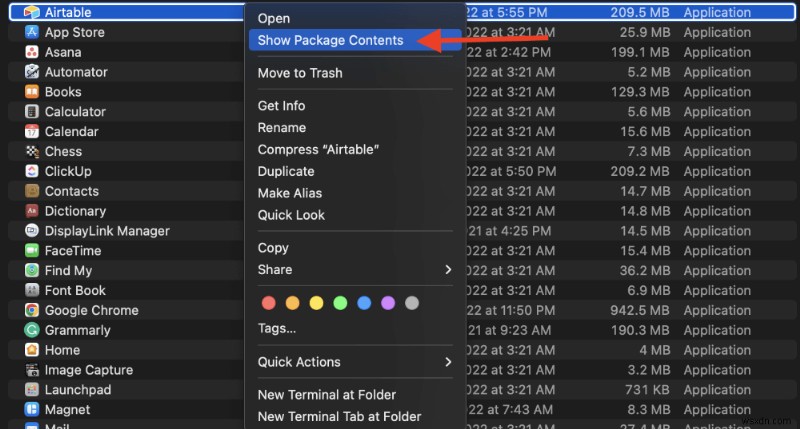Select the Asana app icon
800x429 pixels.
pos(32,52)
